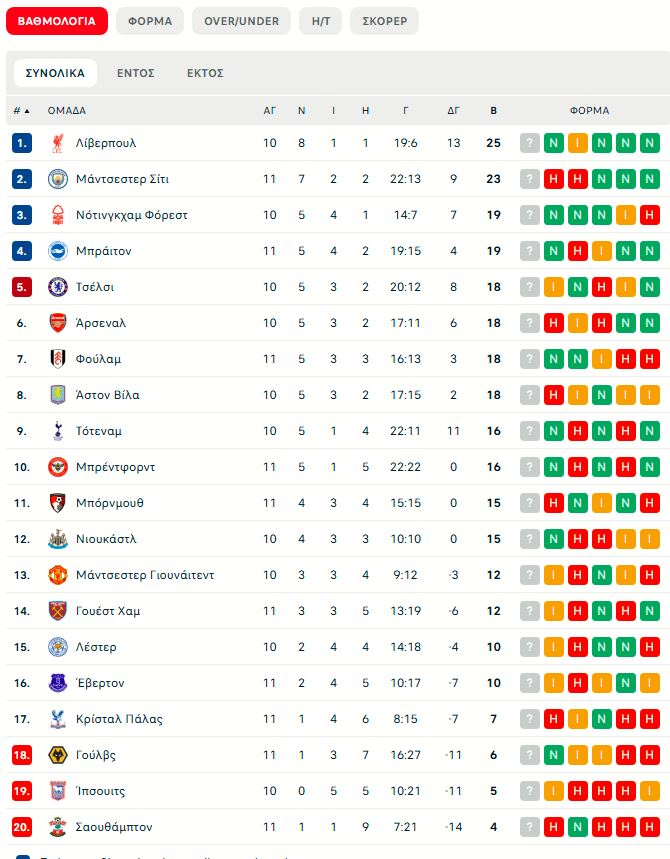Screen dimensions: 670x859
Task: Click Southampton's last red H form badge
Action: (x=650, y=827)
